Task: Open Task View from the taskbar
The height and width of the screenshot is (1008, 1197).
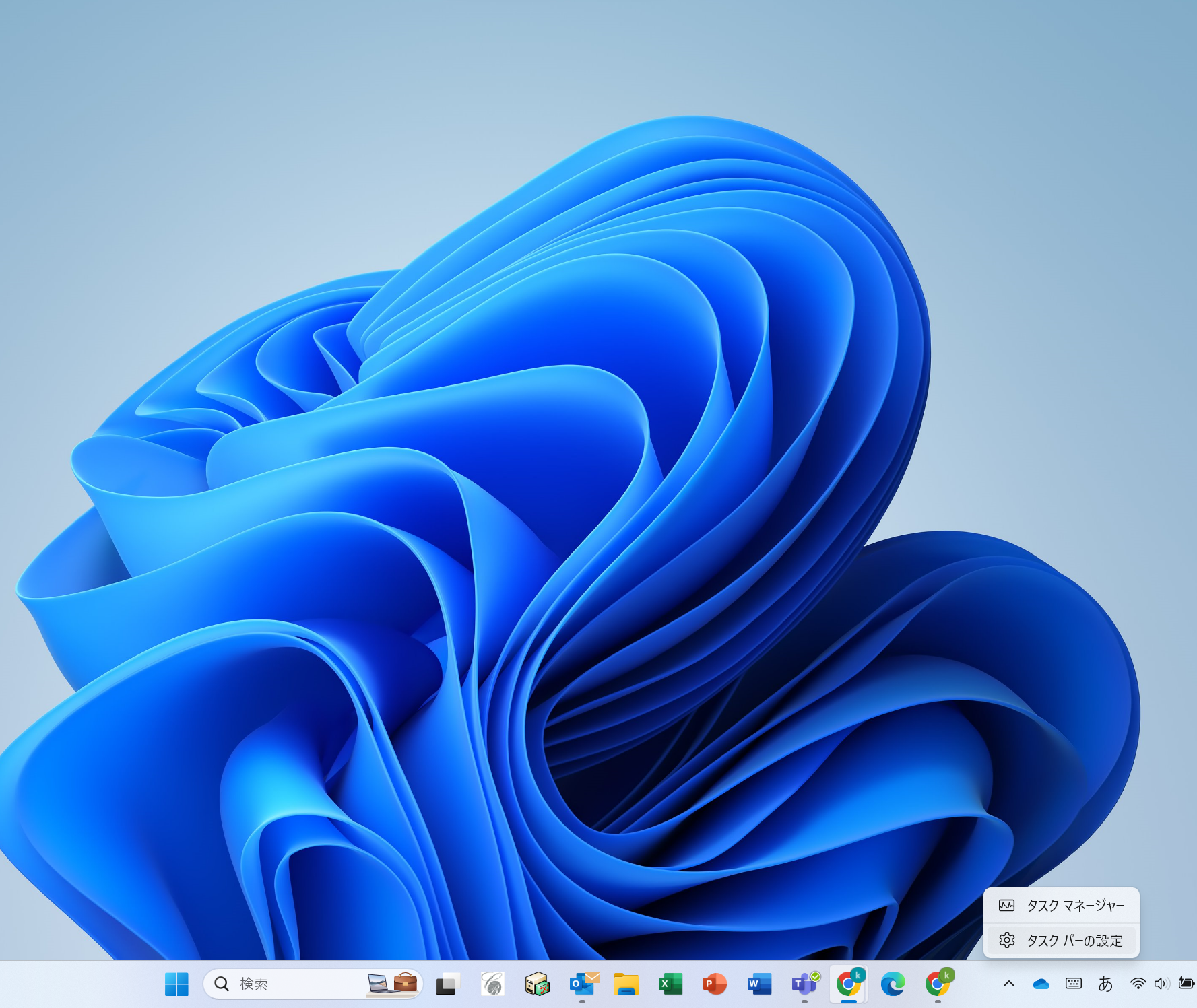Action: [447, 984]
